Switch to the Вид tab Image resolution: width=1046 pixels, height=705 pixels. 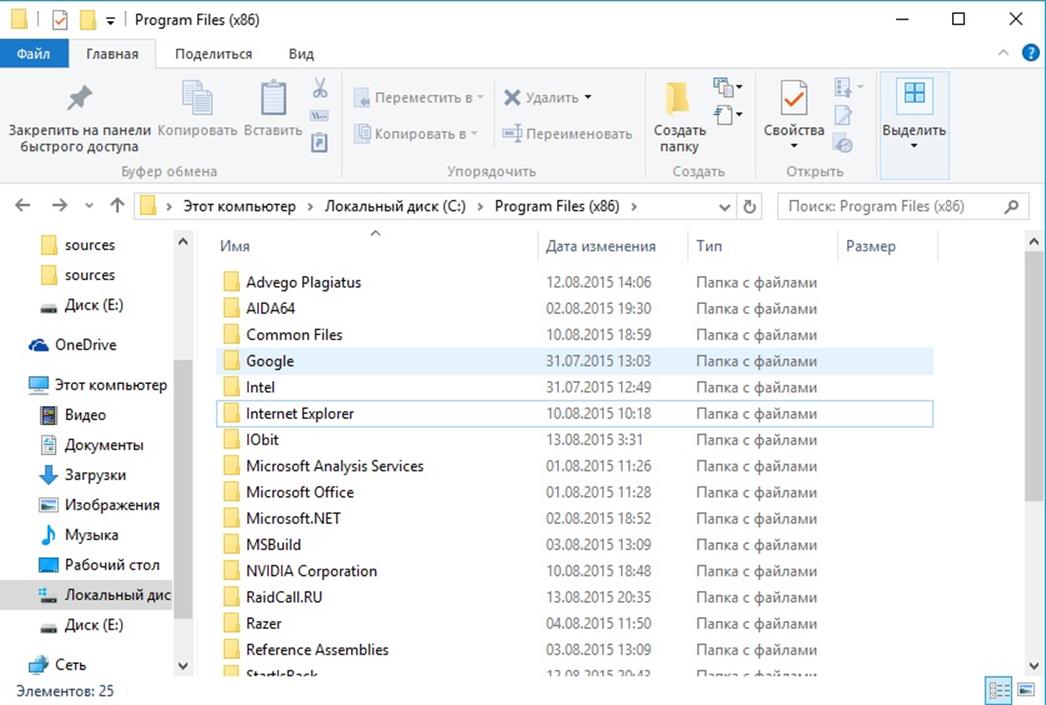[301, 54]
